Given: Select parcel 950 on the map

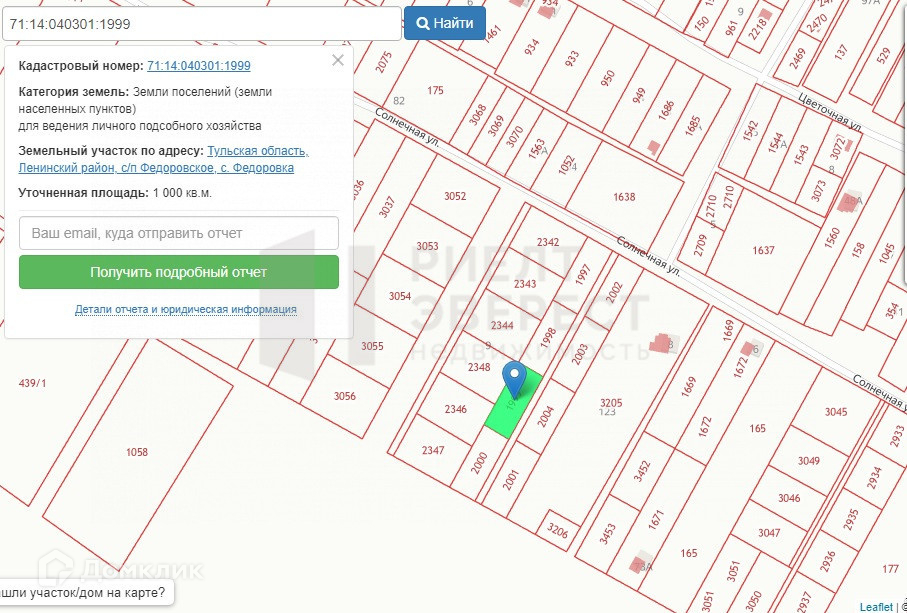Looking at the screenshot, I should coord(607,78).
